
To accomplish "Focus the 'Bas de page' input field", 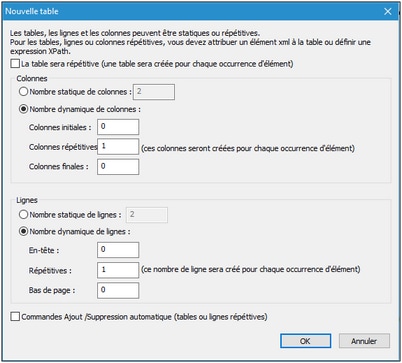I will pyautogui.click(x=118, y=290).
